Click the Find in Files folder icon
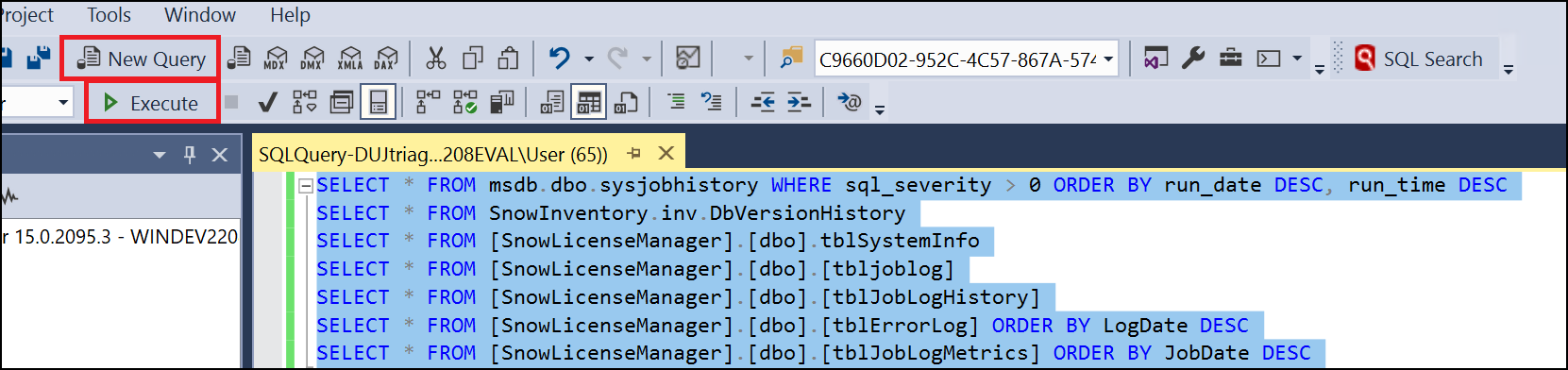The image size is (1568, 370). (791, 59)
